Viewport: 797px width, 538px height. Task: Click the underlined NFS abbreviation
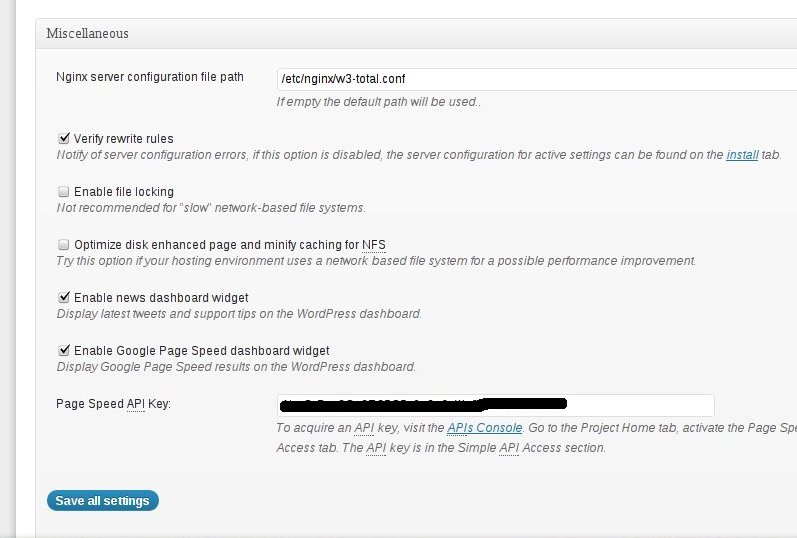pyautogui.click(x=374, y=245)
